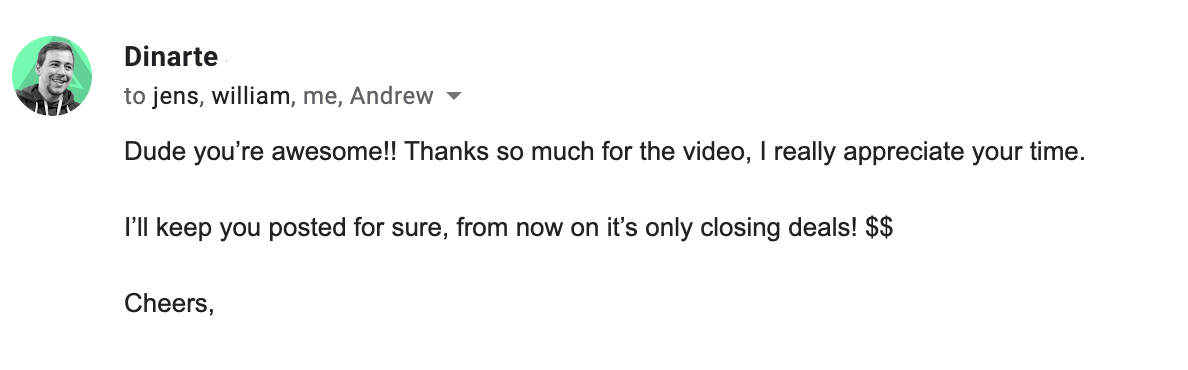Screen dimensions: 1188x370
Task: Click the sender name Dinarte
Action: coord(171,57)
